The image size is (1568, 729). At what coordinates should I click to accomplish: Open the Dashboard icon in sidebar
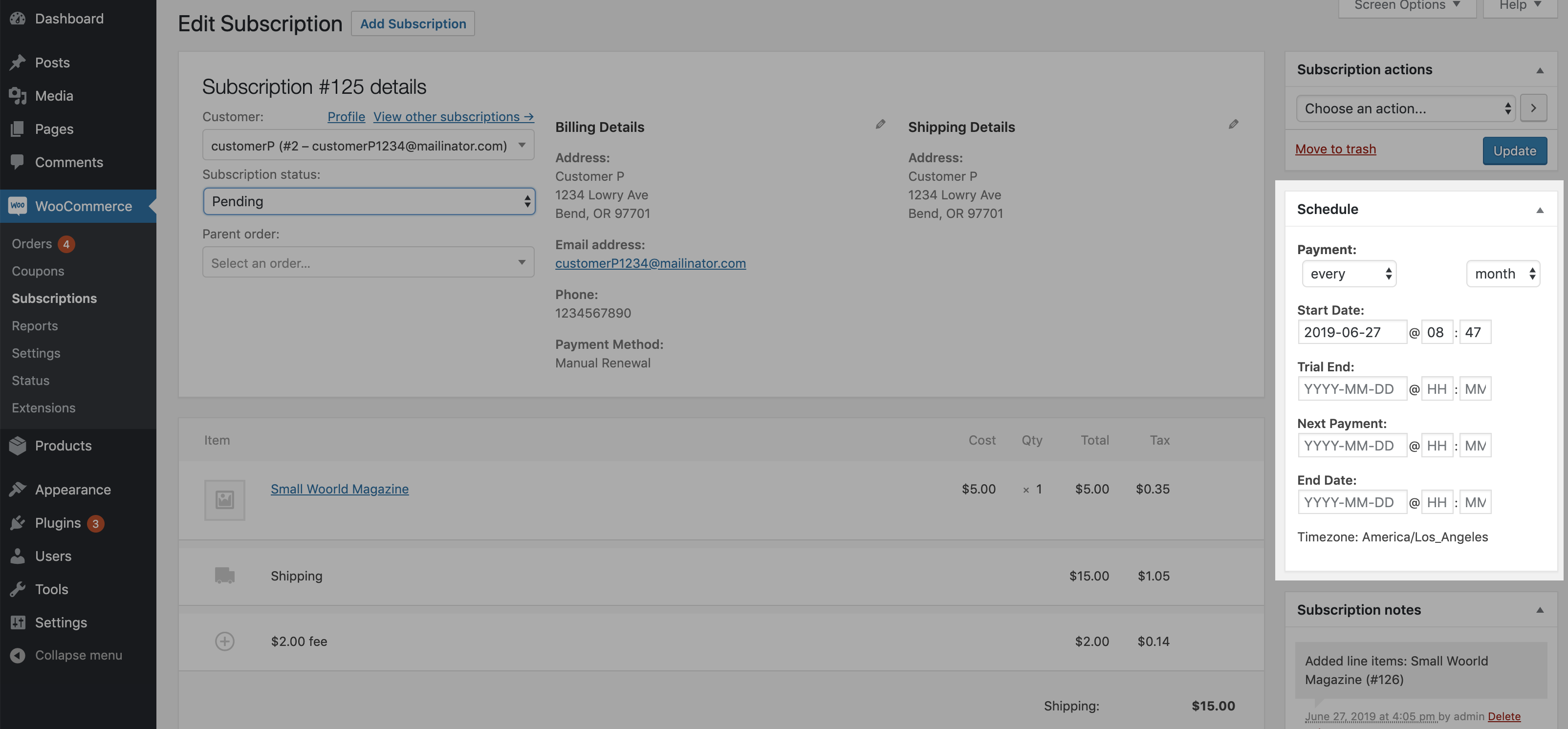[17, 18]
